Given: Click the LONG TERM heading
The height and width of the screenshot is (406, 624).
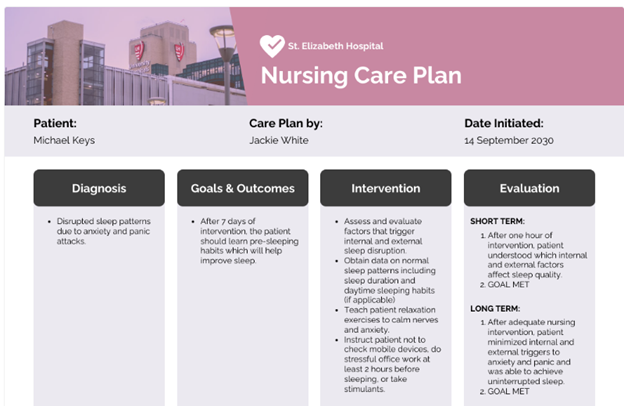Looking at the screenshot, I should (498, 309).
